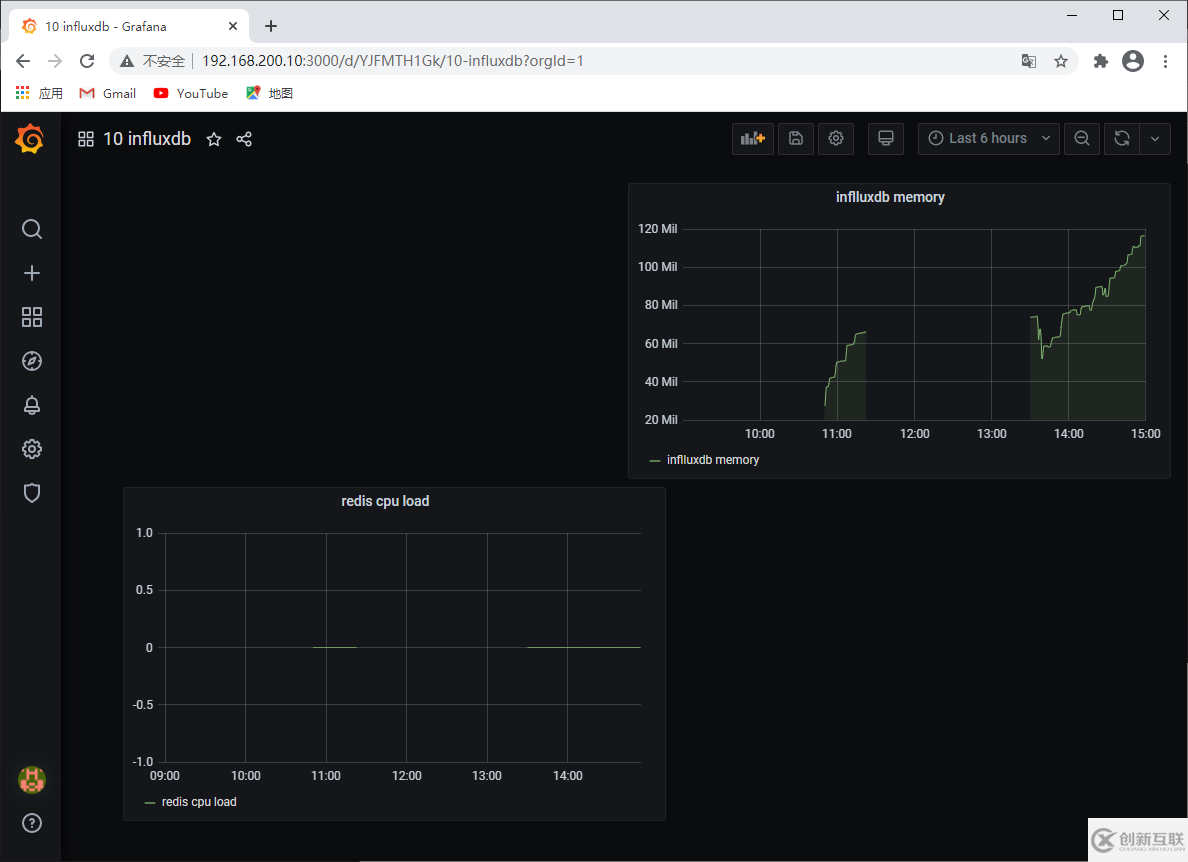Expand the Last 6 hours time picker

[987, 139]
